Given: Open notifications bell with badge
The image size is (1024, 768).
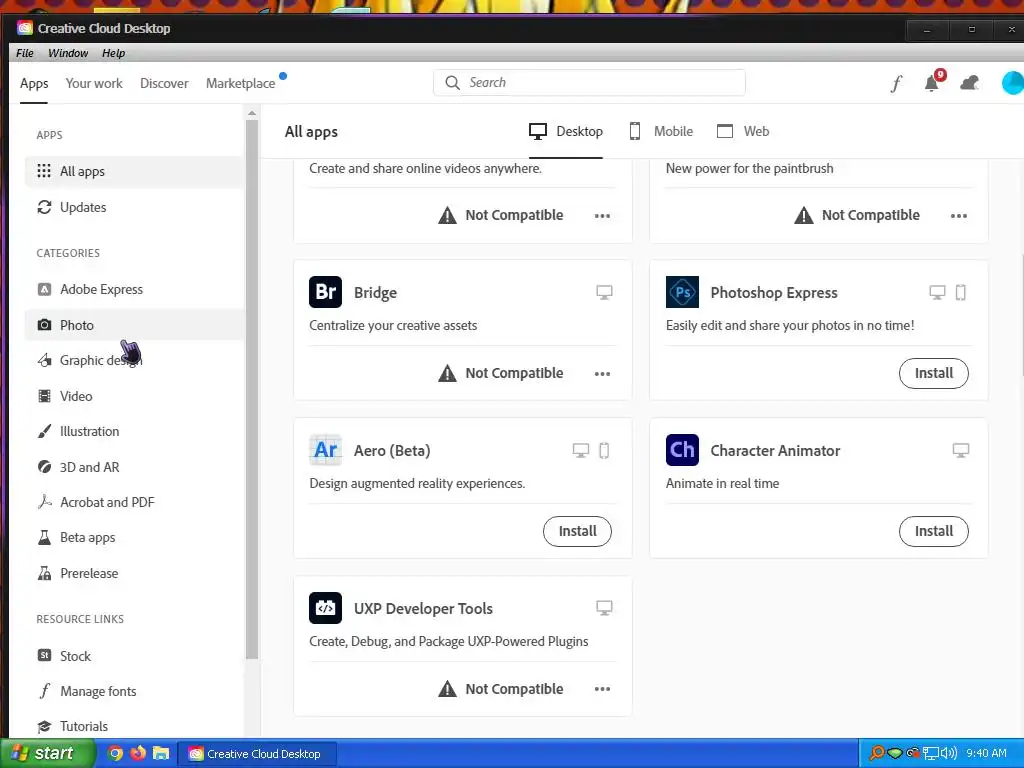Looking at the screenshot, I should pos(934,81).
